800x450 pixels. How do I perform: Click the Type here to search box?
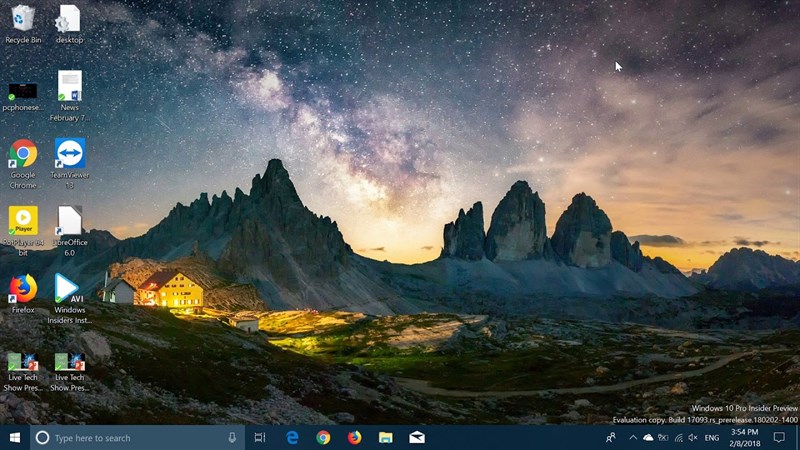coord(138,438)
